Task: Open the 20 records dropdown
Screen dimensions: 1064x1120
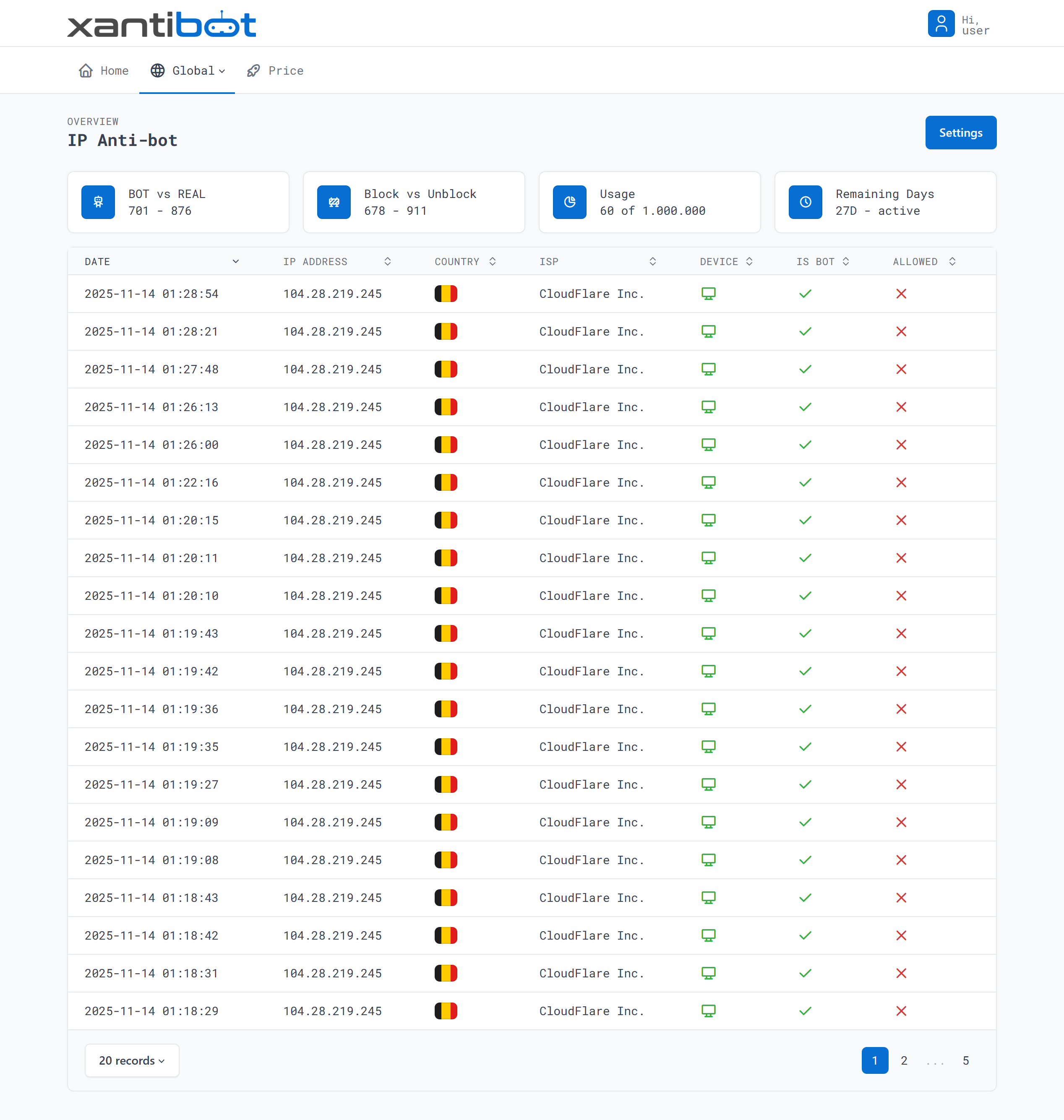Action: 132,1060
